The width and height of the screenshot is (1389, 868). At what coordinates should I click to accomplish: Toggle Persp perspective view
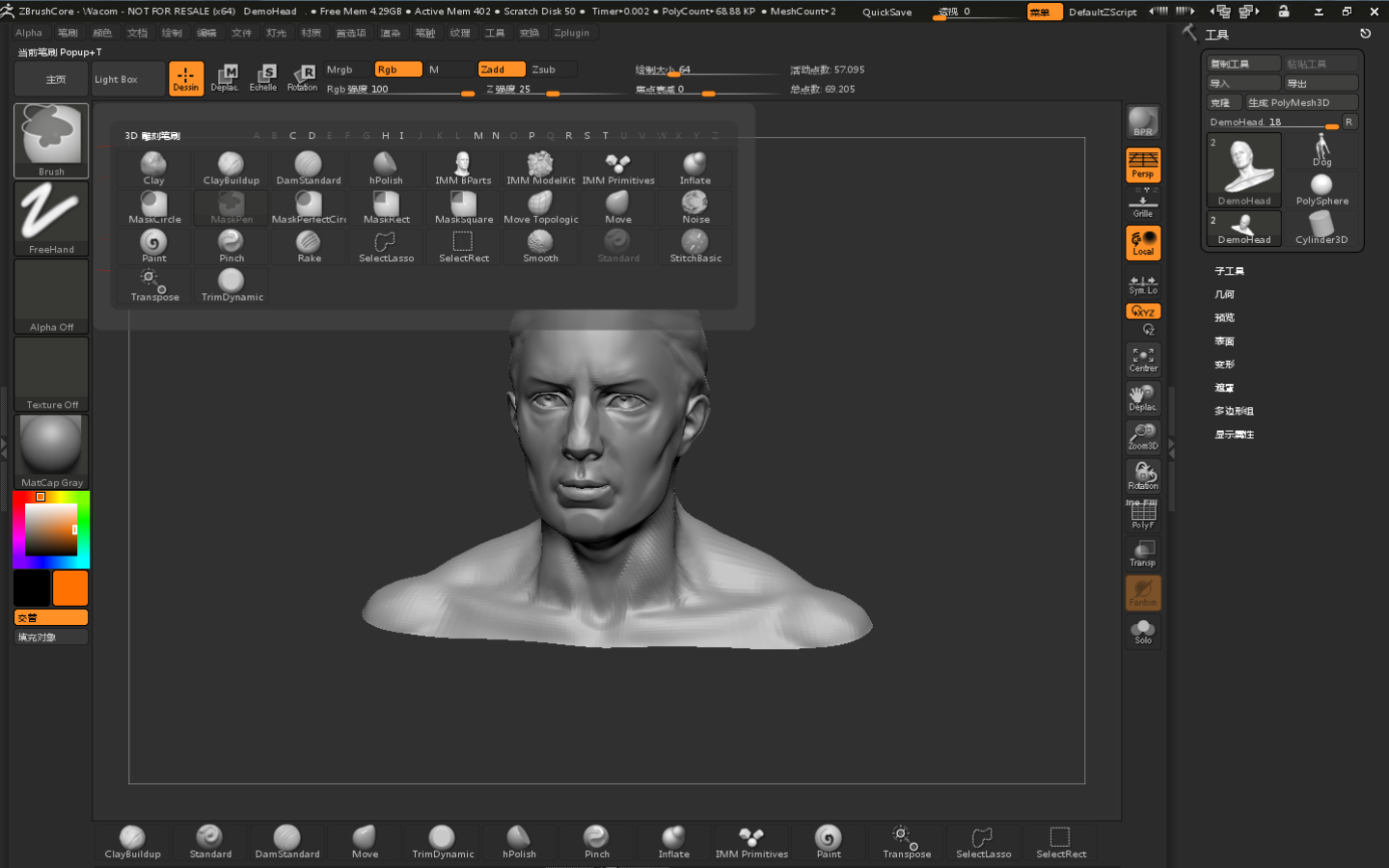(1143, 165)
